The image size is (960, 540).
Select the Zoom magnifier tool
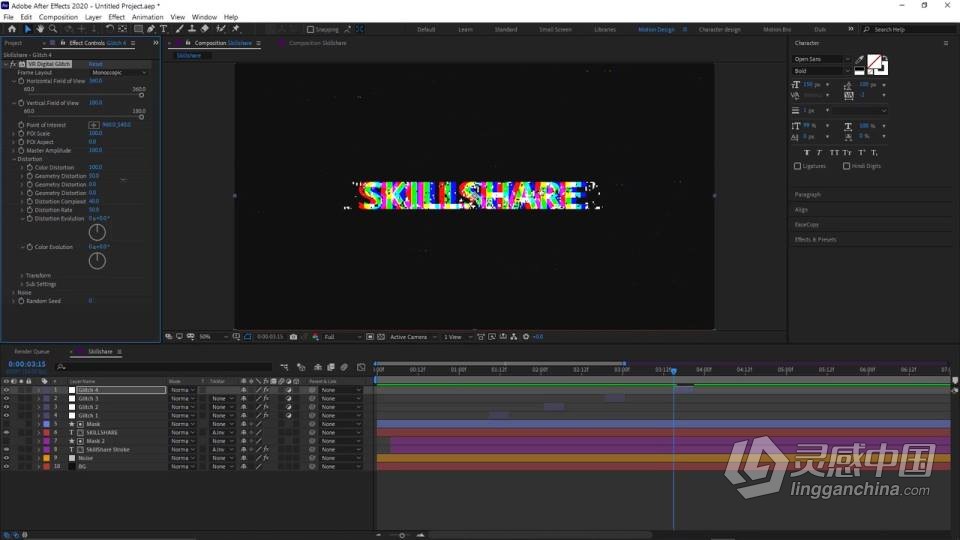coord(53,29)
